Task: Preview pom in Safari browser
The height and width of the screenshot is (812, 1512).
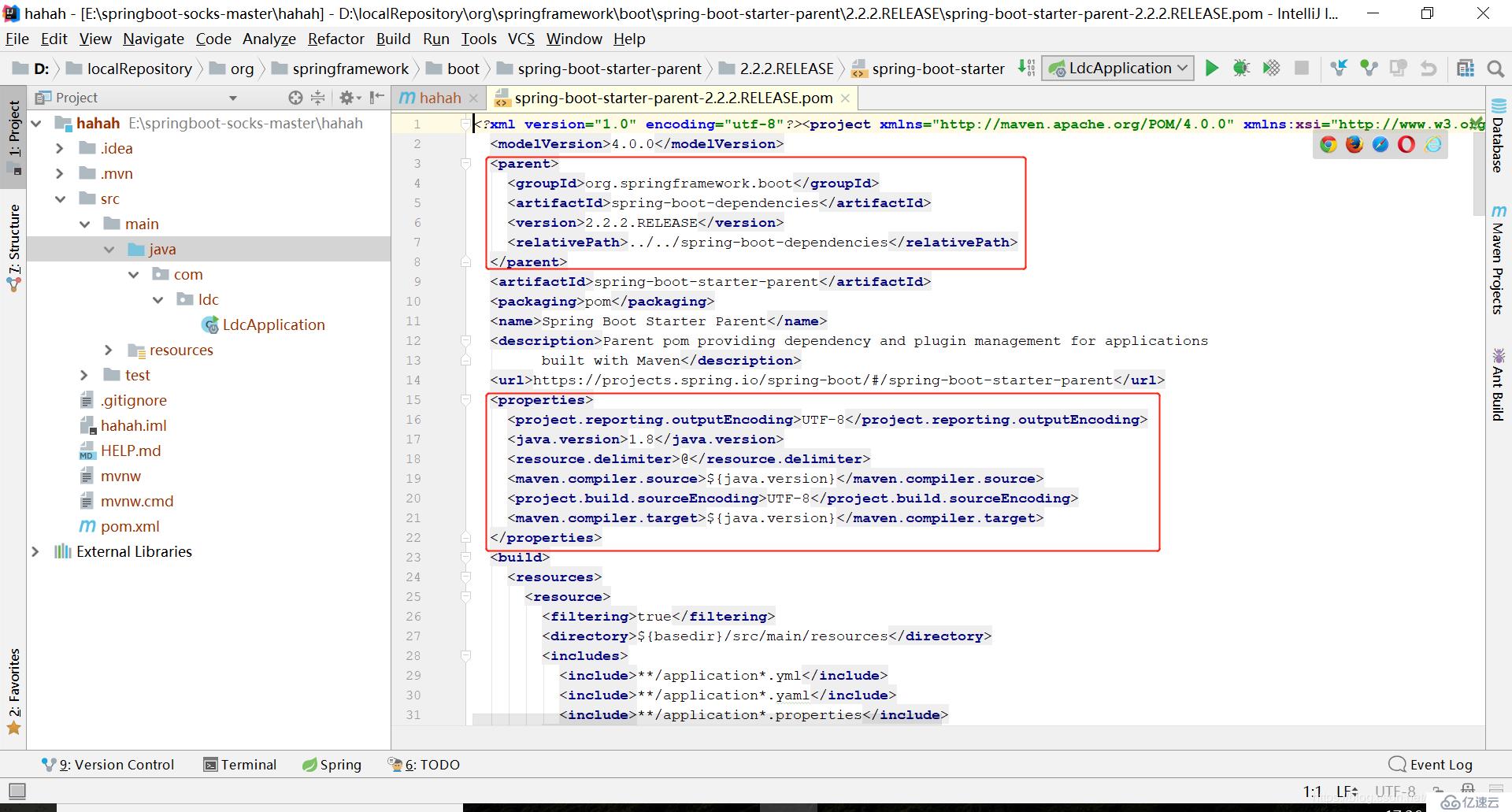Action: [x=1380, y=144]
